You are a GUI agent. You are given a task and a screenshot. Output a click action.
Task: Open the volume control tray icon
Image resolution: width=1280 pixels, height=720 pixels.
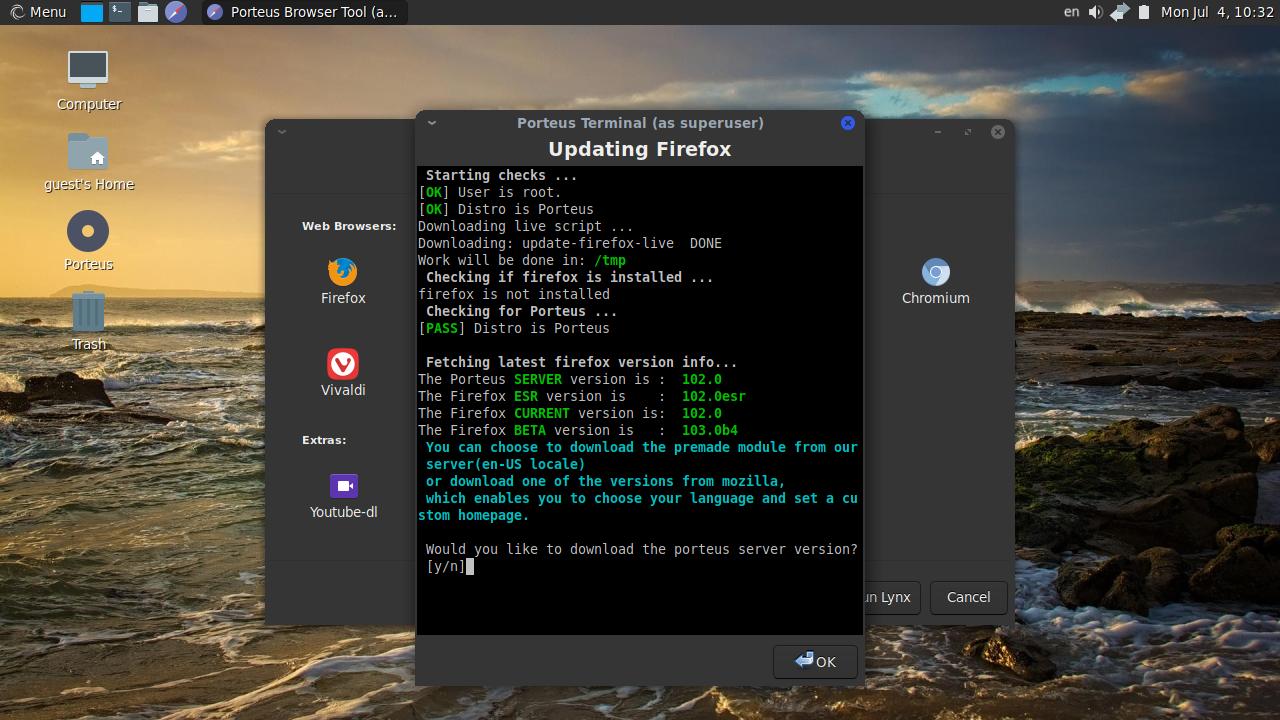pos(1095,12)
